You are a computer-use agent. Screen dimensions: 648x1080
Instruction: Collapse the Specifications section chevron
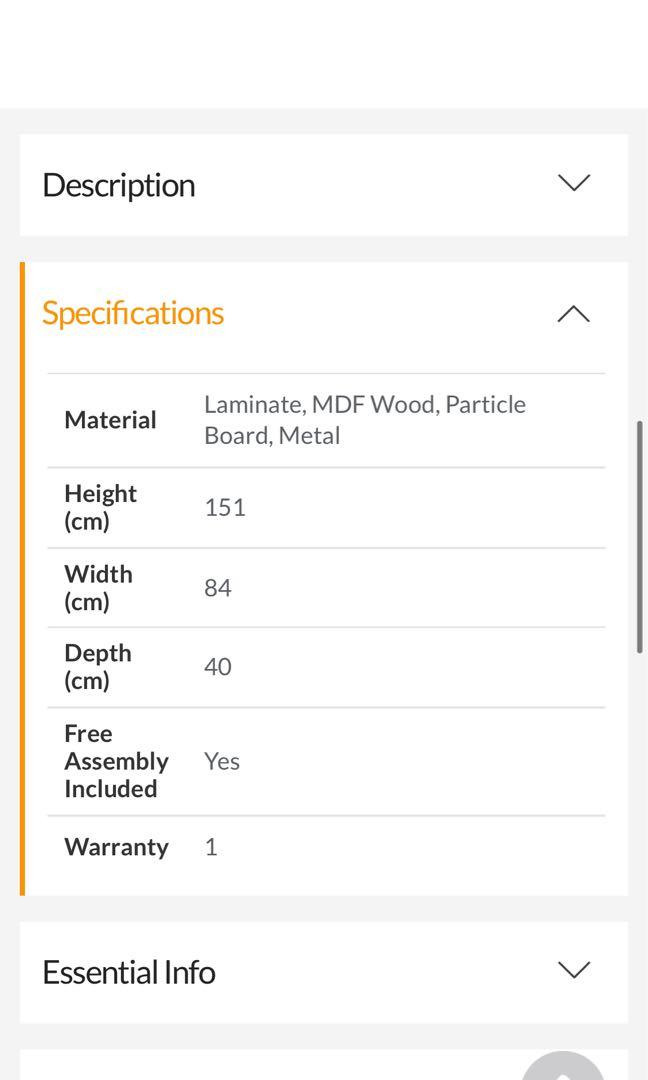click(573, 314)
